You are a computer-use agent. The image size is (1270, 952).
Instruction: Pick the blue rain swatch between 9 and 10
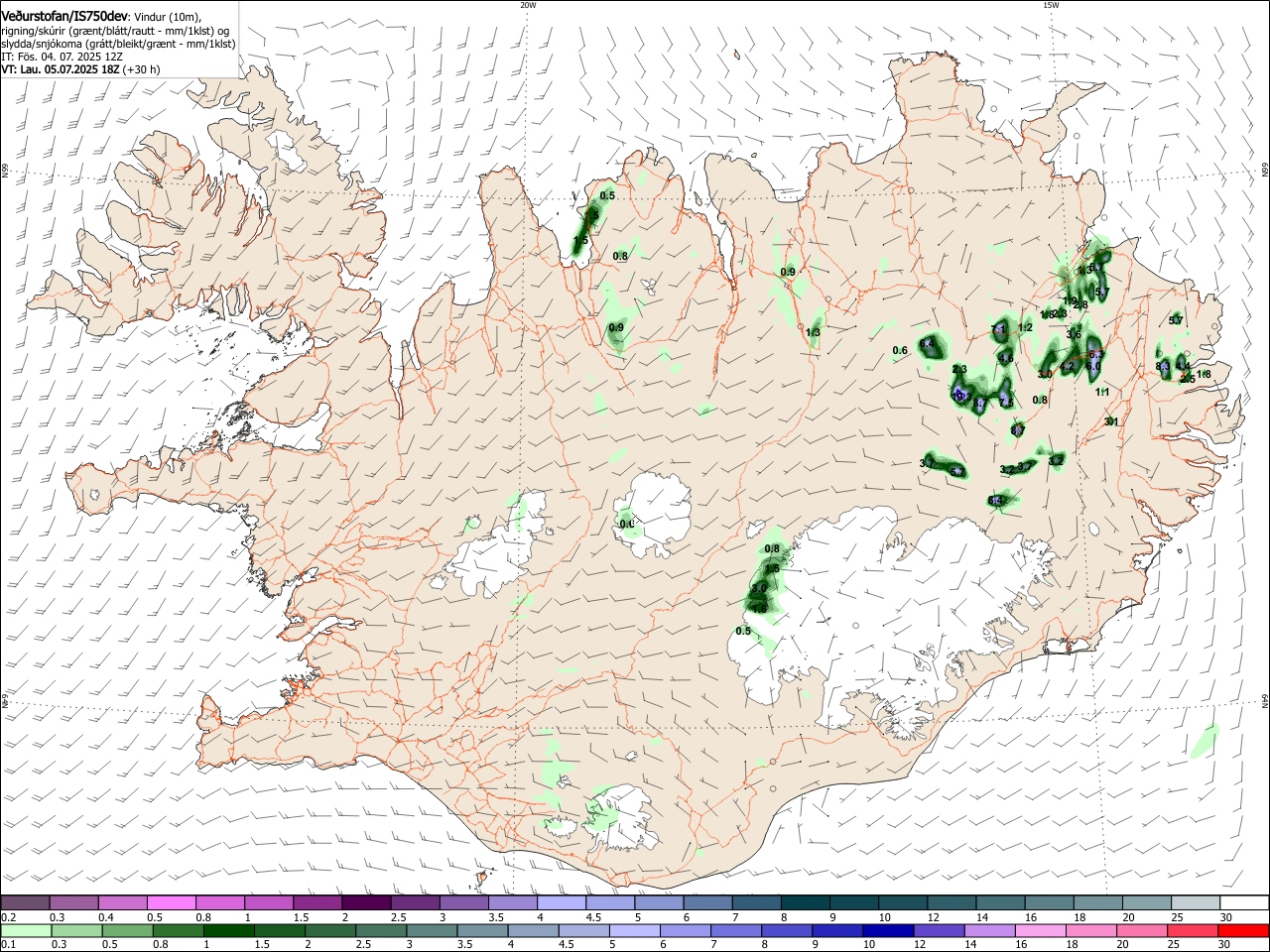pyautogui.click(x=837, y=931)
